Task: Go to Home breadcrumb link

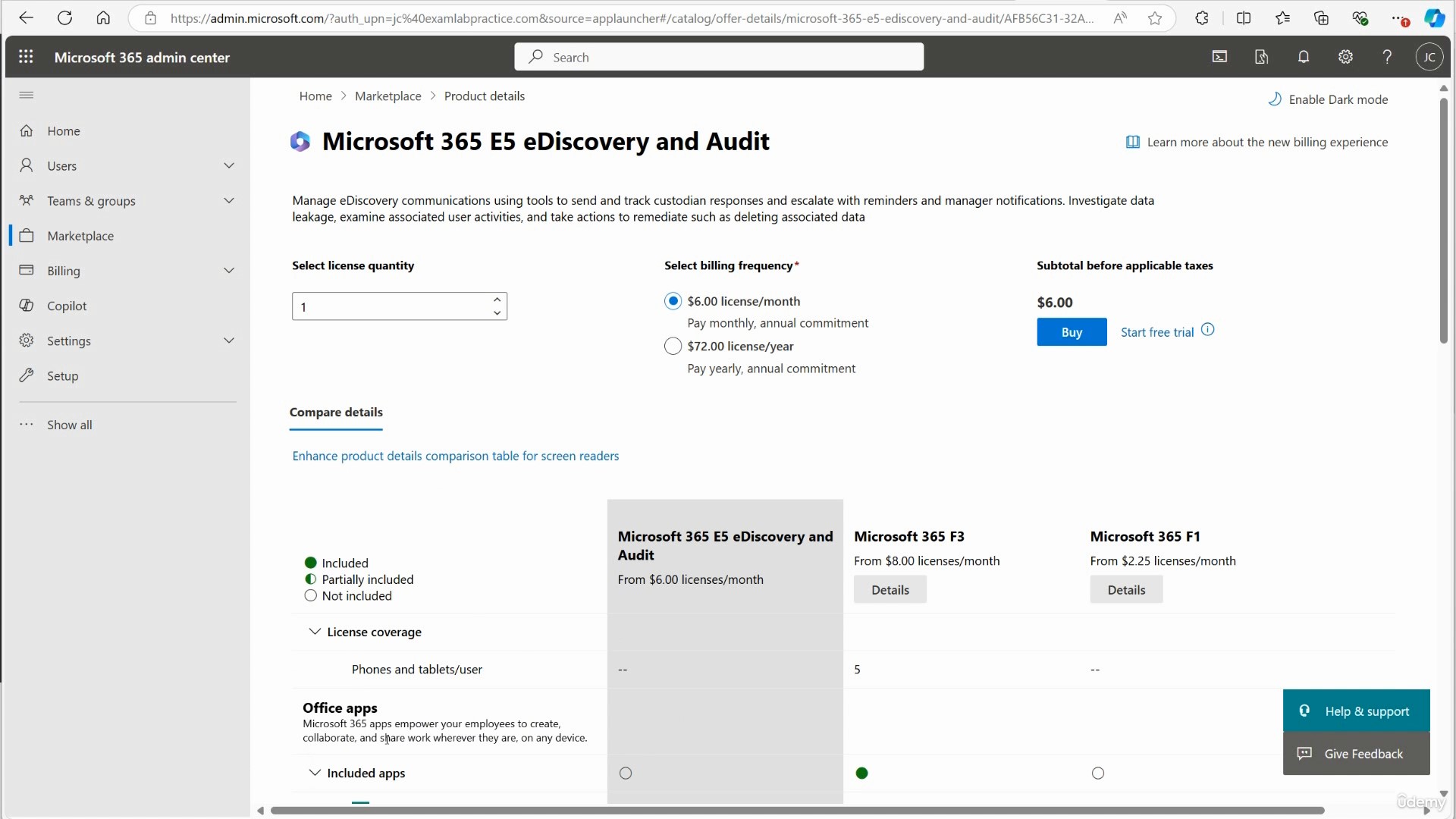Action: click(x=315, y=96)
